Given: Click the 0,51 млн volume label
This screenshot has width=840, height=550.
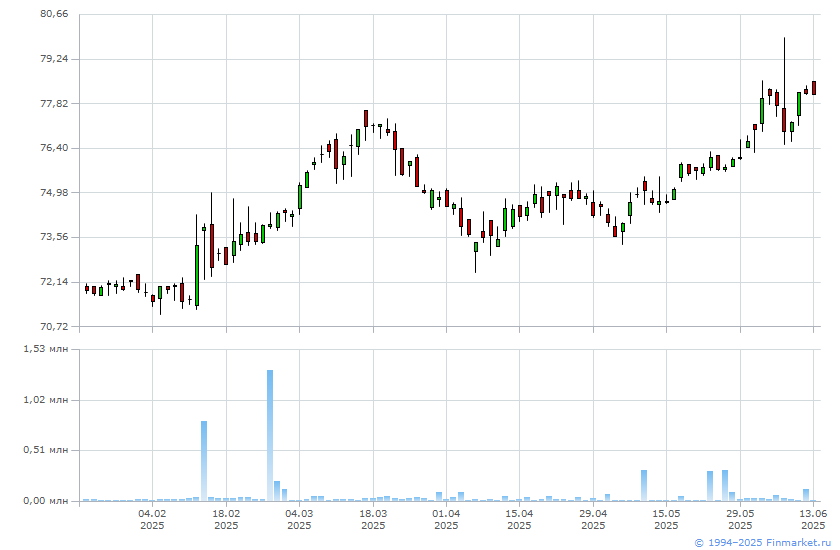Looking at the screenshot, I should (46, 450).
